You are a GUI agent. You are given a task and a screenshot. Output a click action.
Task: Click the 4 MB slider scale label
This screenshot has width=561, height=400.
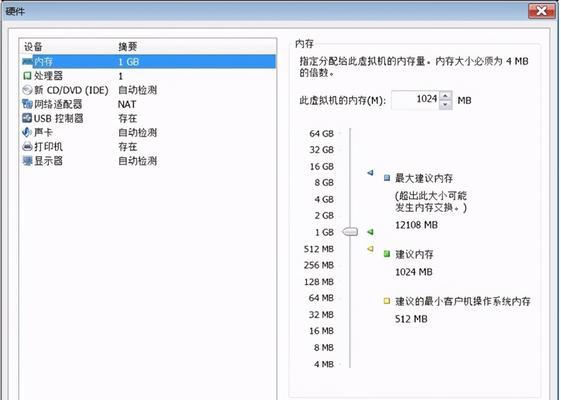coord(323,364)
